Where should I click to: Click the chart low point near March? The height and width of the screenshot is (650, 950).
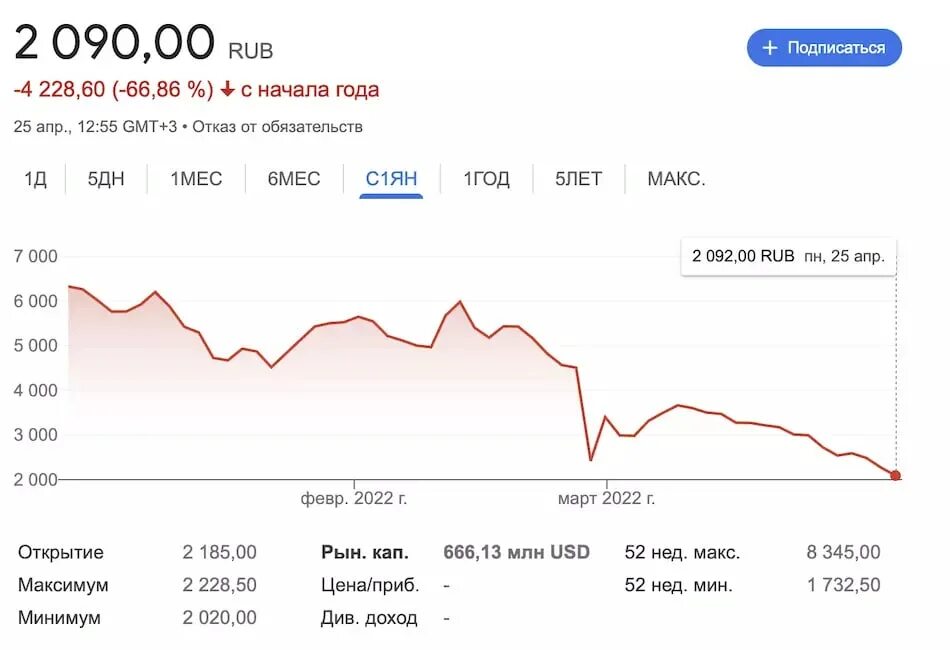591,460
